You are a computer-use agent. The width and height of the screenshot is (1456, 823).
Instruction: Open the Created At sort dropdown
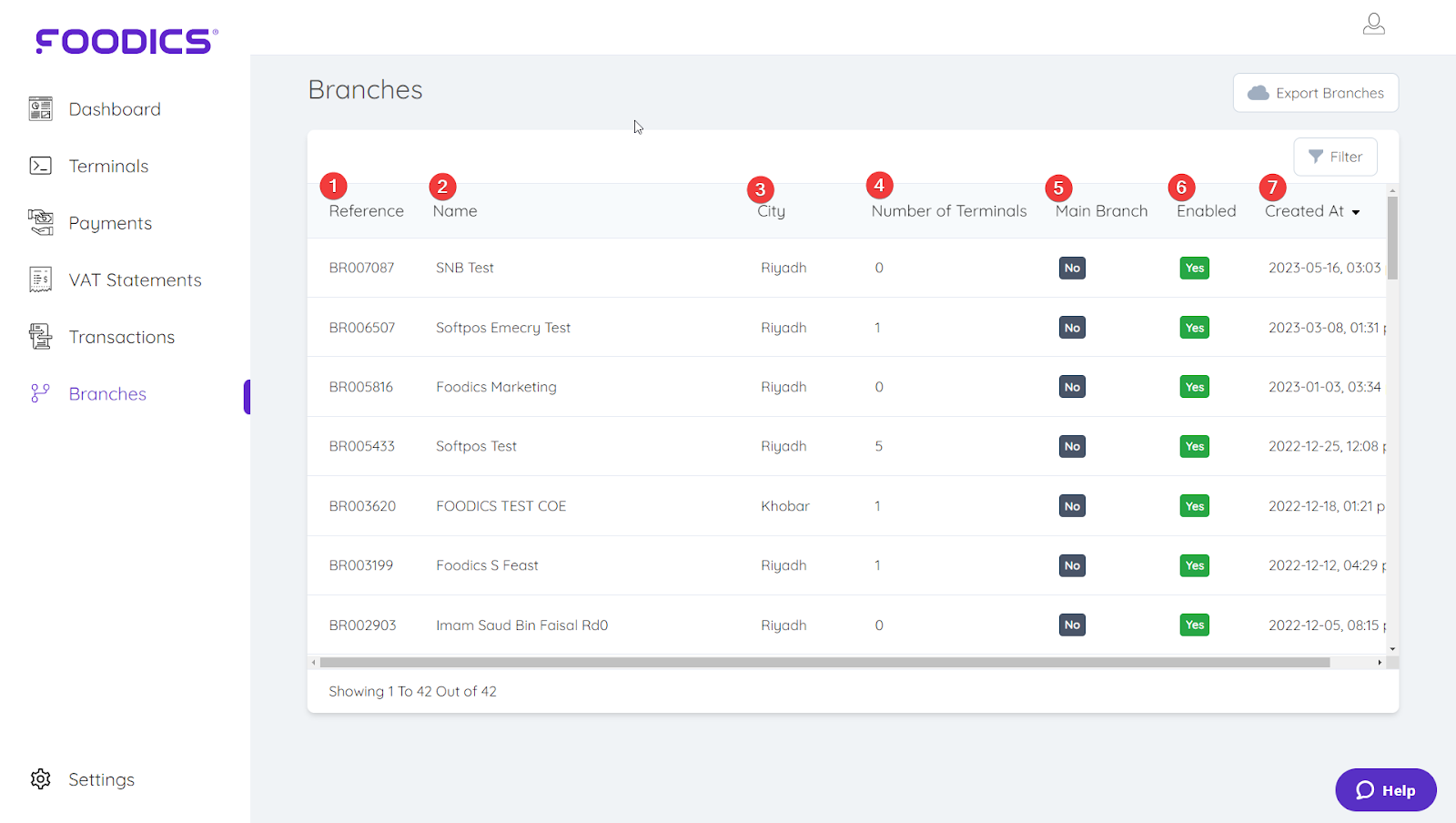pos(1311,210)
